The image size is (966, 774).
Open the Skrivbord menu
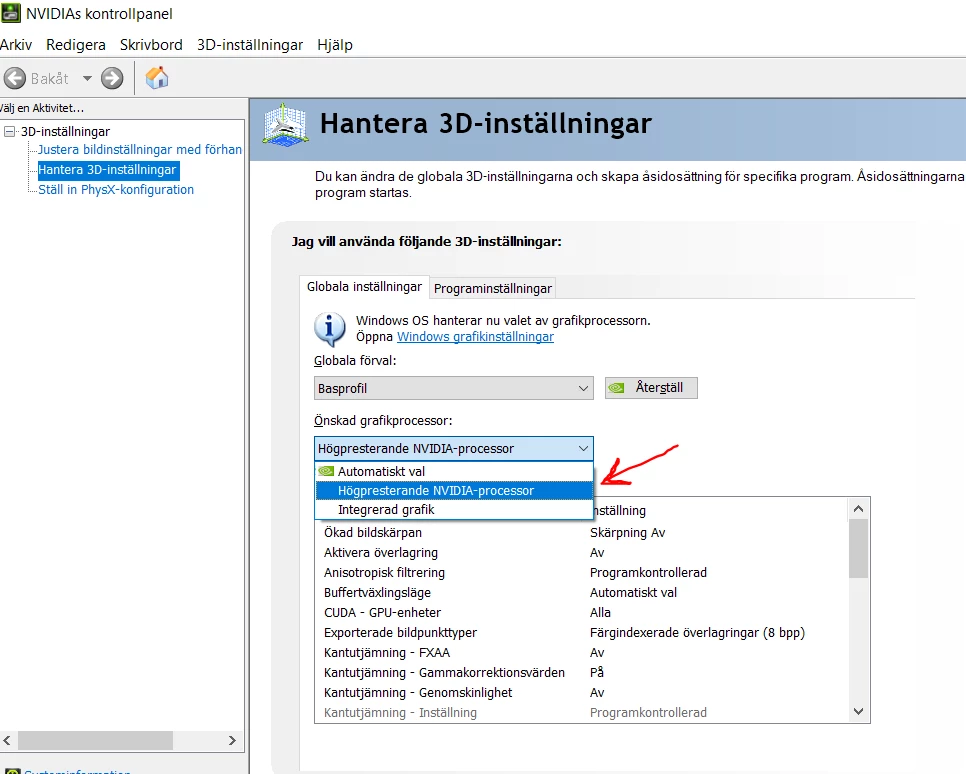coord(151,45)
